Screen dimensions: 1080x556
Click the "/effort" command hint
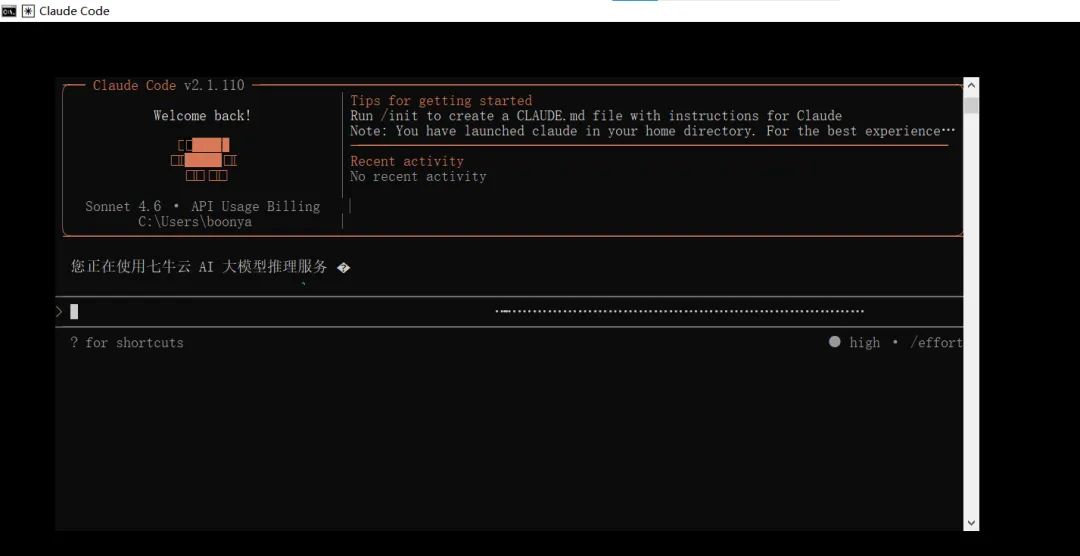click(x=936, y=342)
